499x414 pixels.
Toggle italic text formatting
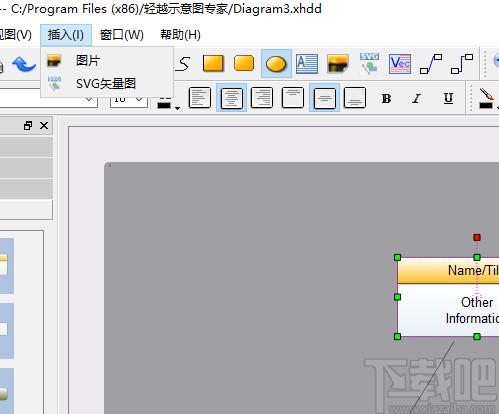coord(416,98)
